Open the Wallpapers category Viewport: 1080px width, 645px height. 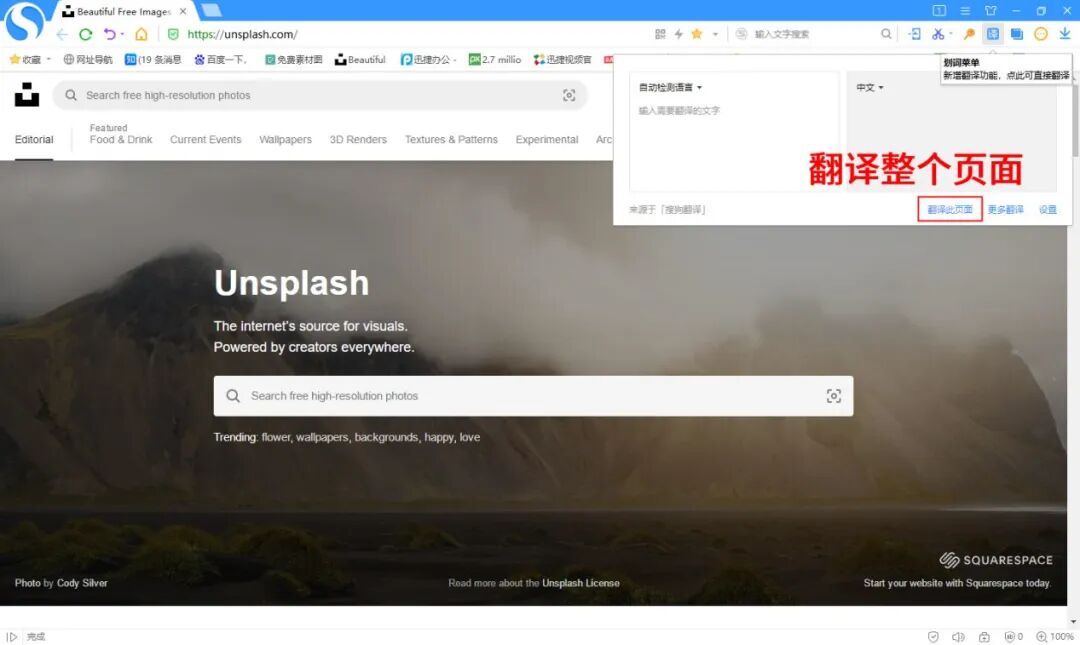(x=285, y=139)
